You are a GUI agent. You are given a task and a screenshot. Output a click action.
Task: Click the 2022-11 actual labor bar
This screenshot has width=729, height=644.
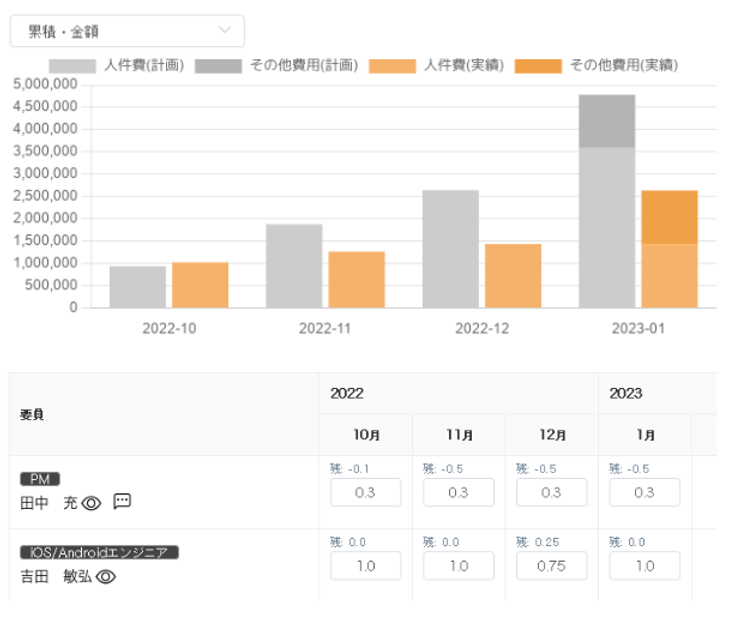pyautogui.click(x=357, y=279)
